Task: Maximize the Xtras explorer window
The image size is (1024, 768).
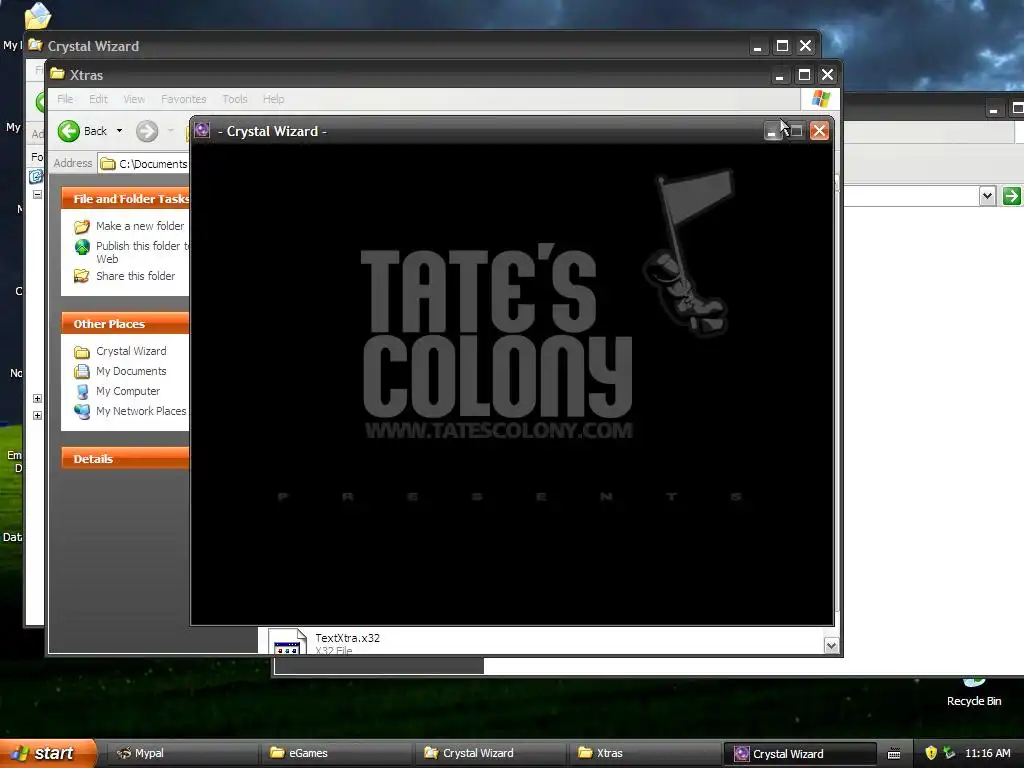Action: coord(804,75)
